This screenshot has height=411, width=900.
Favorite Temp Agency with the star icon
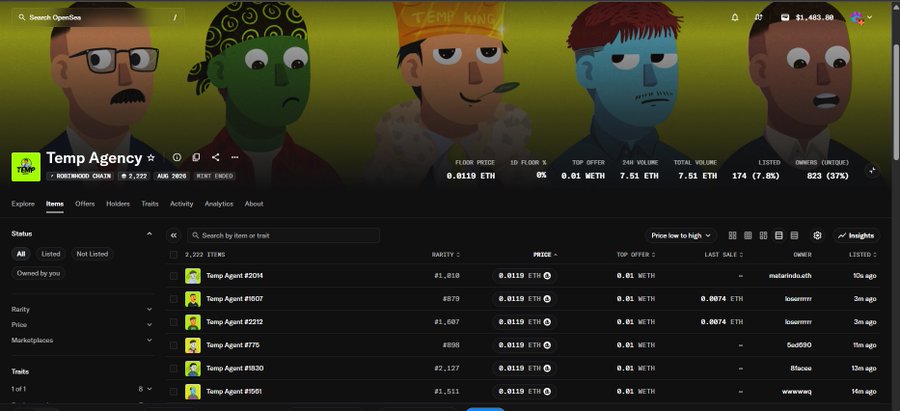point(151,157)
